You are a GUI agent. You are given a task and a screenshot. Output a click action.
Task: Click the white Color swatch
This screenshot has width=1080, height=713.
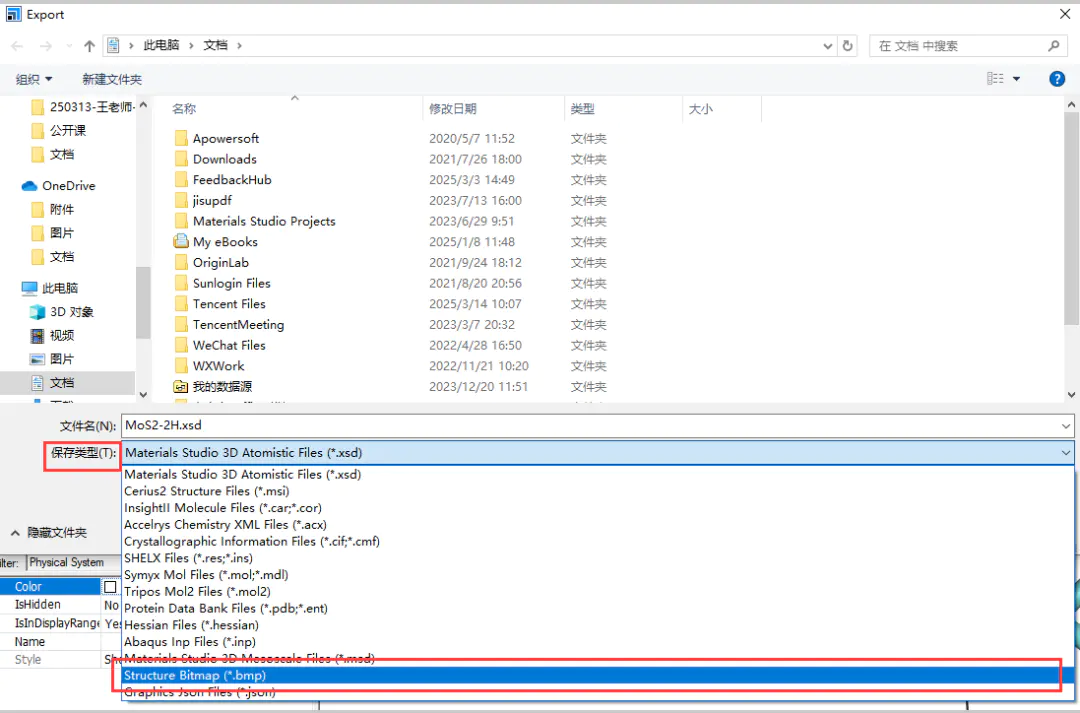point(110,586)
